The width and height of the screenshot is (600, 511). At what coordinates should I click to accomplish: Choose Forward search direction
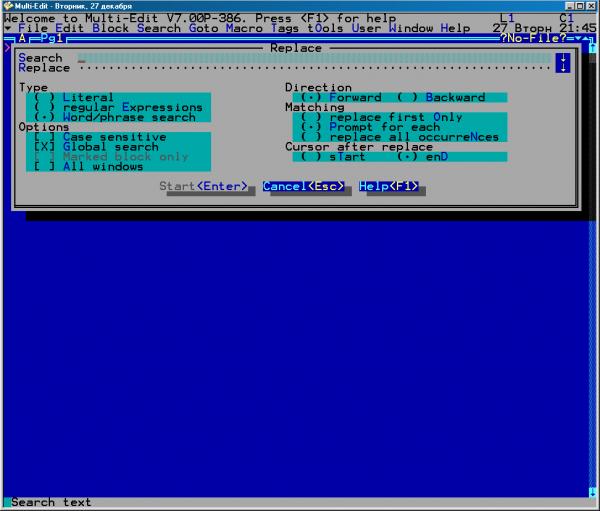click(x=341, y=97)
